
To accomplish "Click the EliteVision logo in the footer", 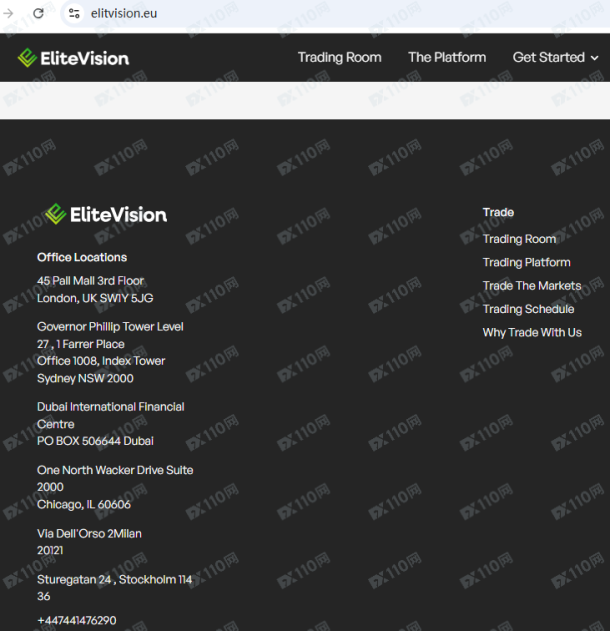I will click(x=106, y=214).
